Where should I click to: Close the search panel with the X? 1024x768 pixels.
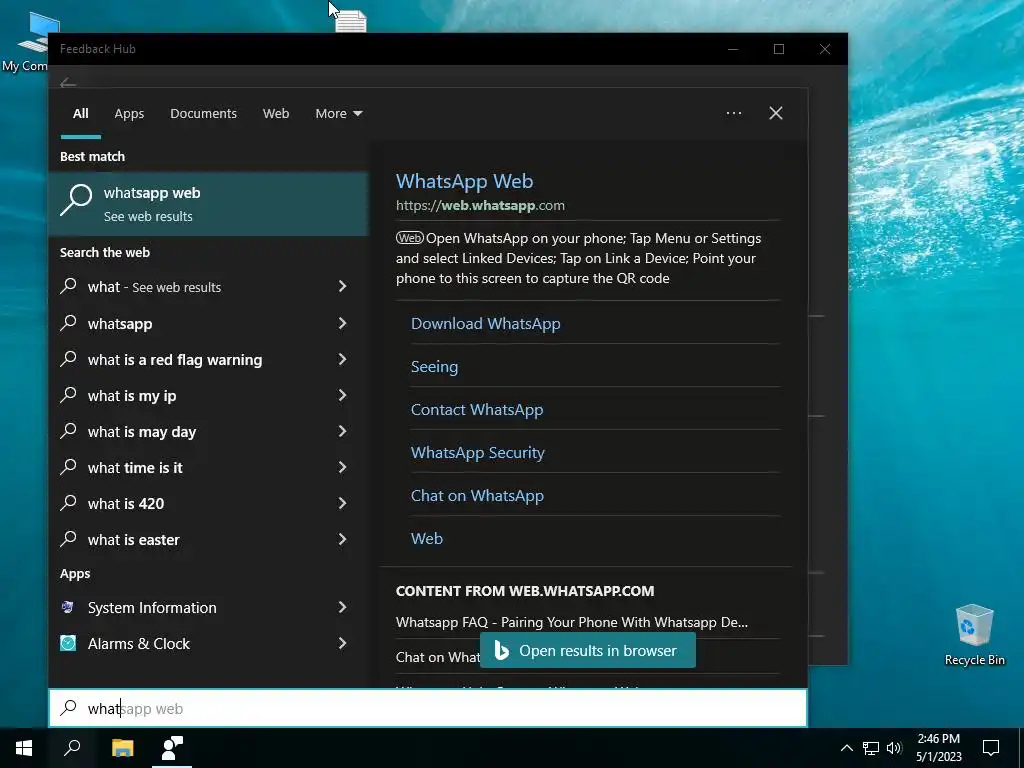[x=776, y=113]
